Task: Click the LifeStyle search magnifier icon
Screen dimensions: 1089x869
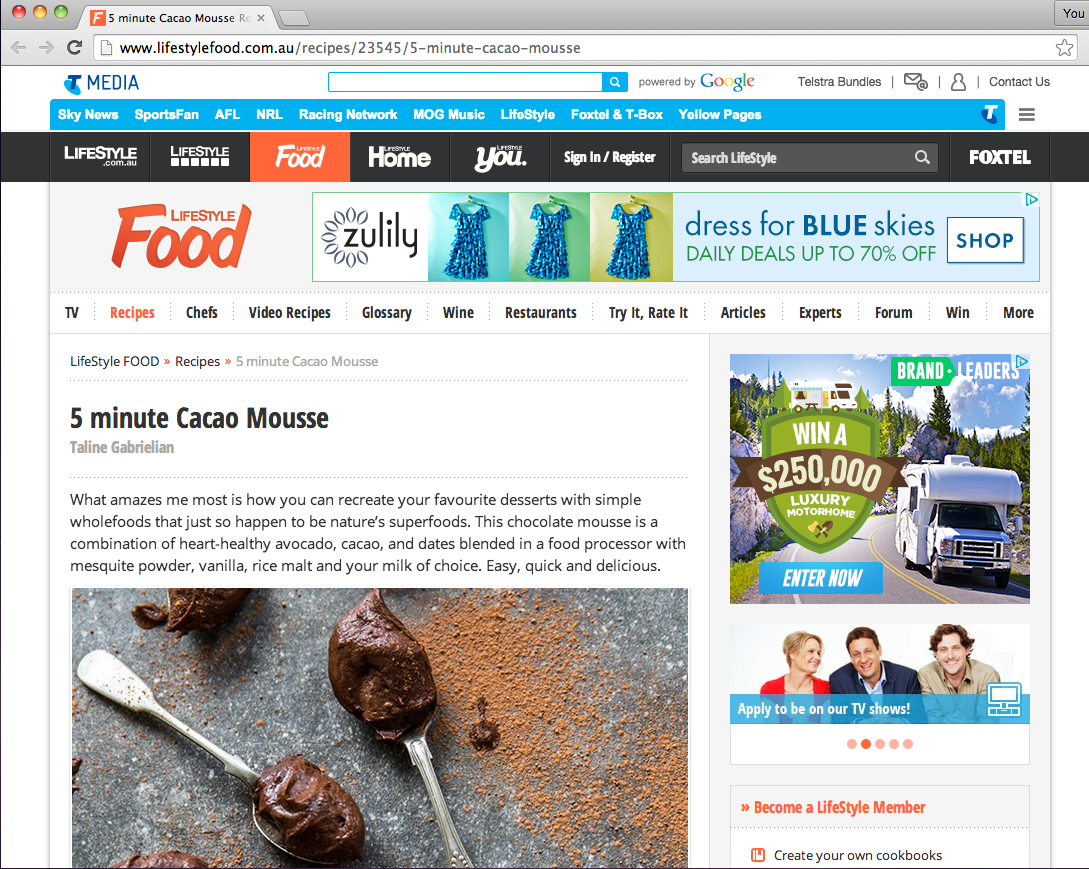Action: tap(921, 157)
